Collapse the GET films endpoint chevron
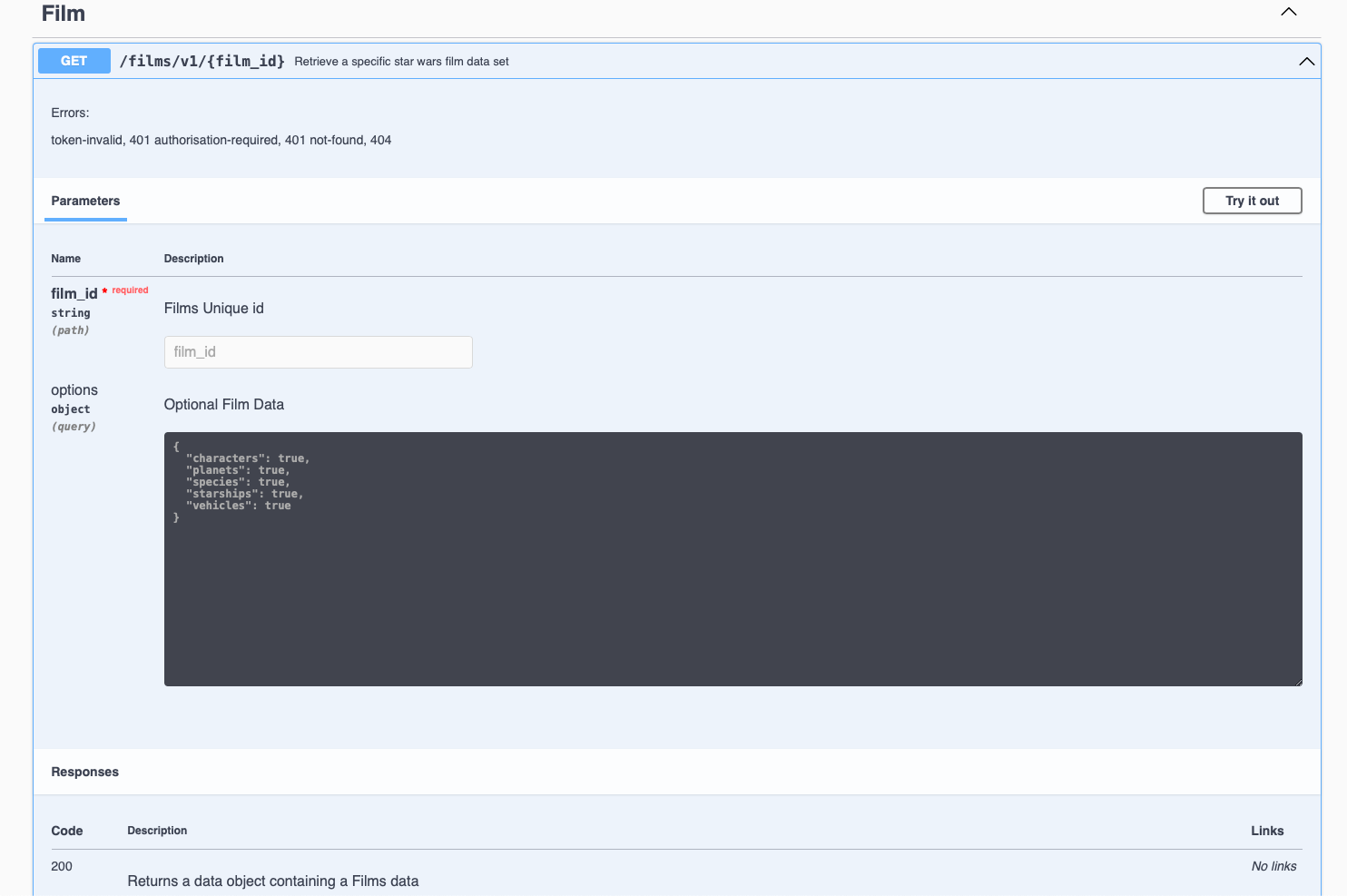1347x896 pixels. point(1306,62)
